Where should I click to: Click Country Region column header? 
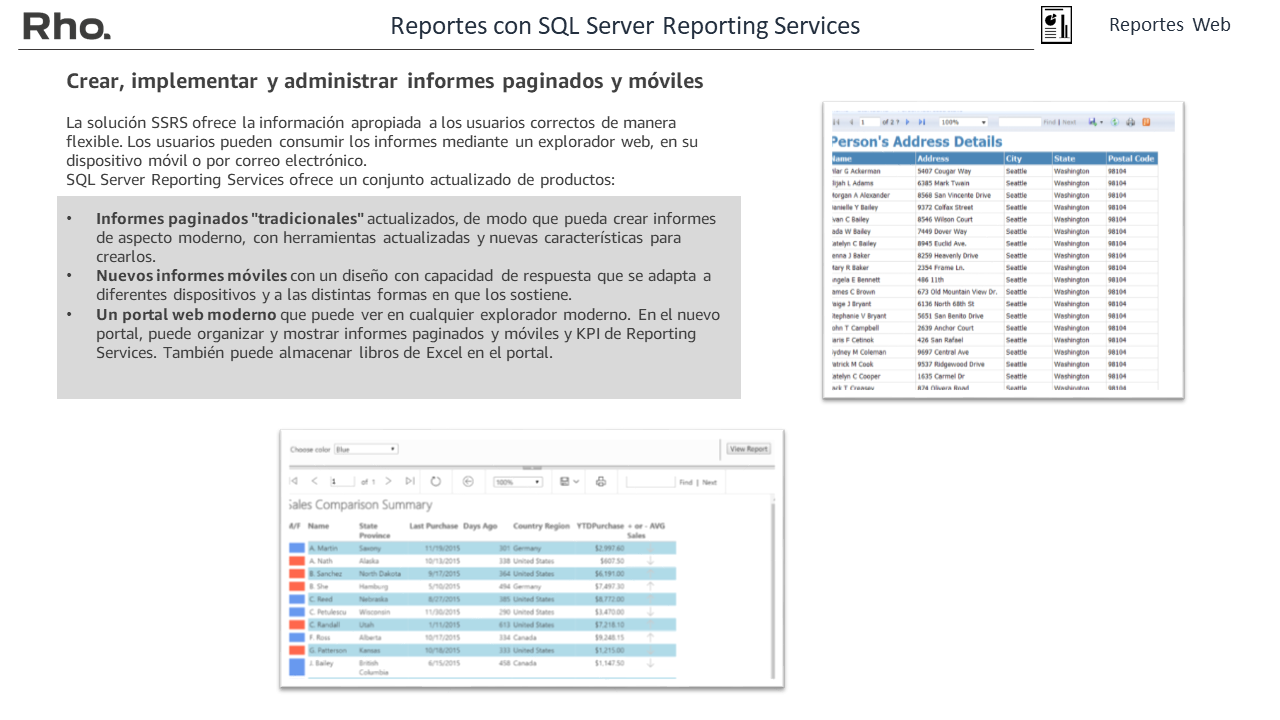point(541,526)
